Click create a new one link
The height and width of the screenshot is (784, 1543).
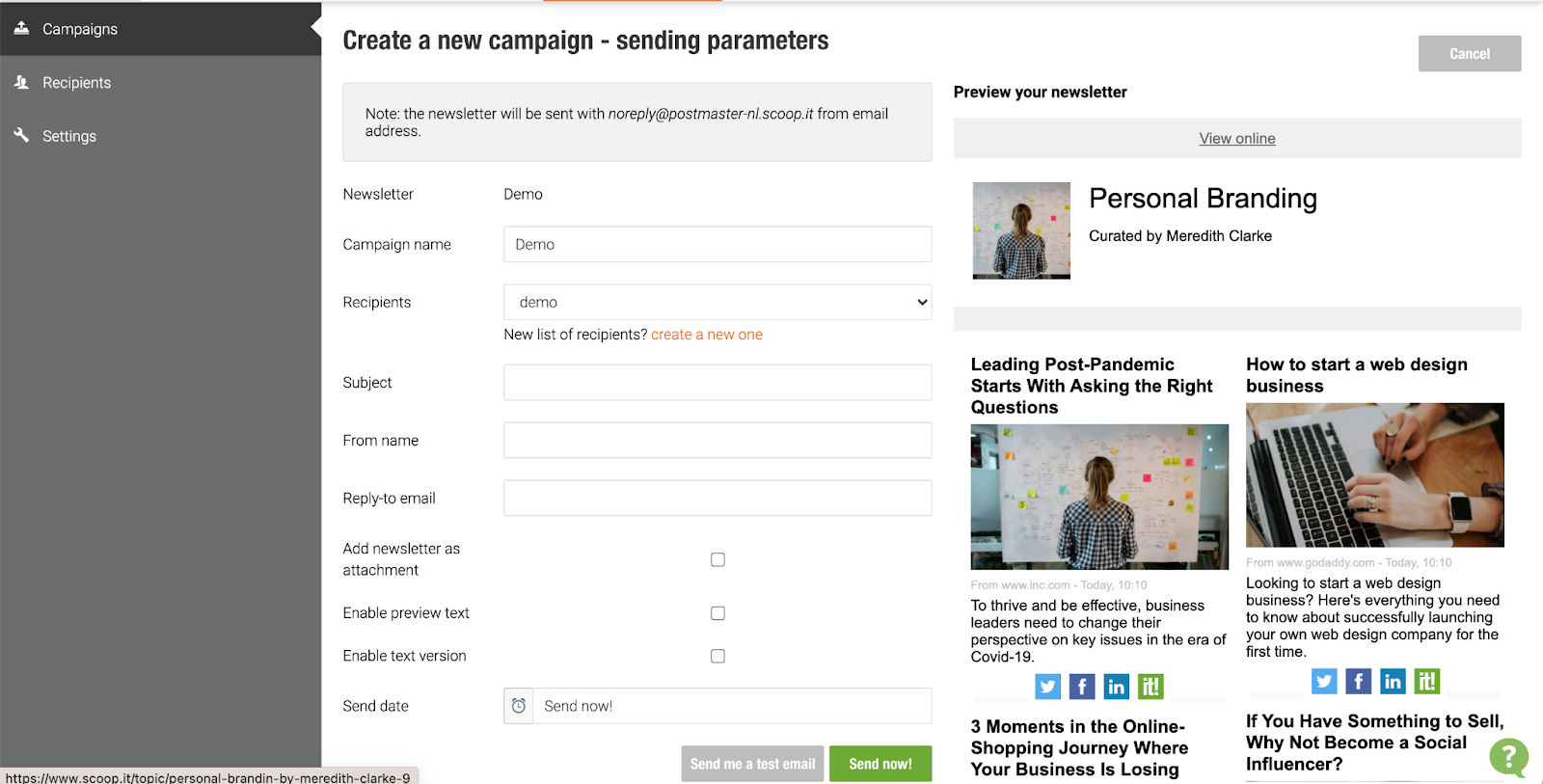707,335
